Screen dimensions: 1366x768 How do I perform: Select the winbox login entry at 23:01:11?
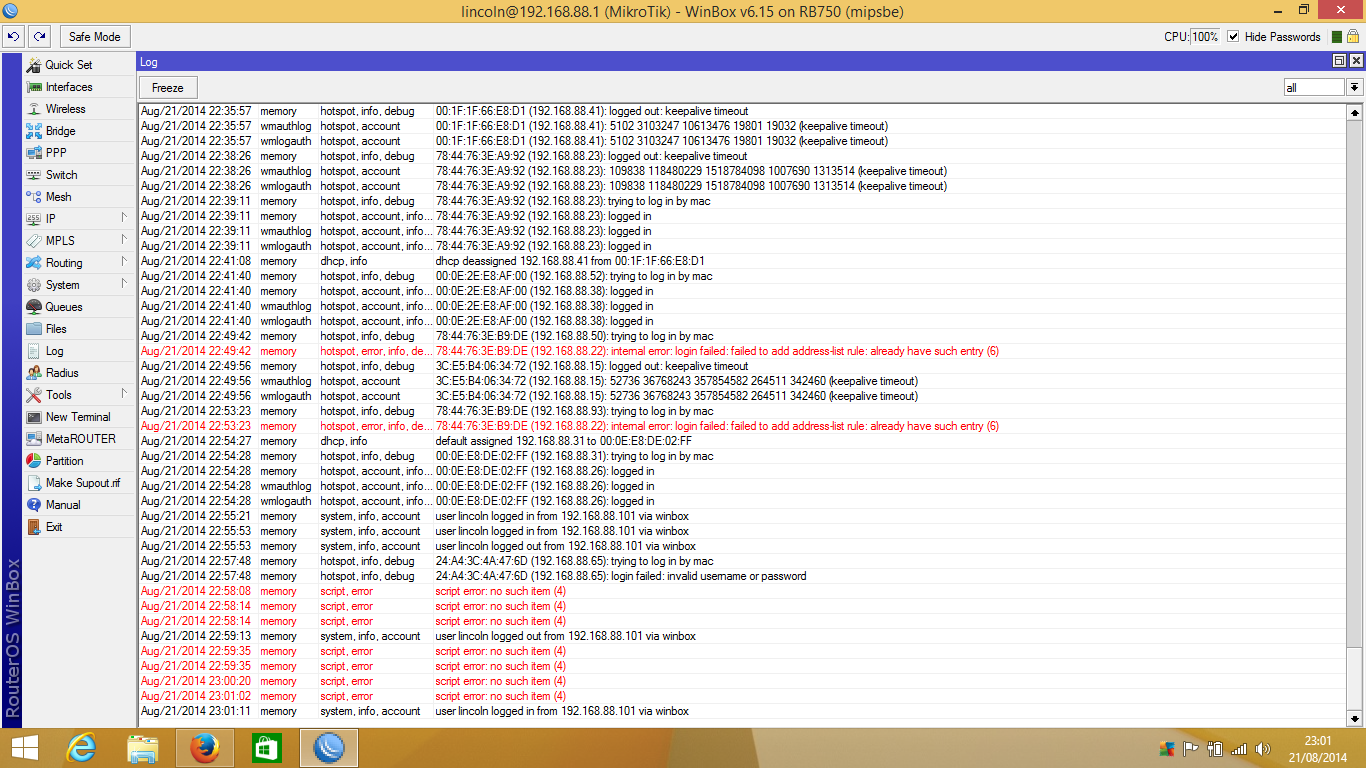tap(743, 711)
